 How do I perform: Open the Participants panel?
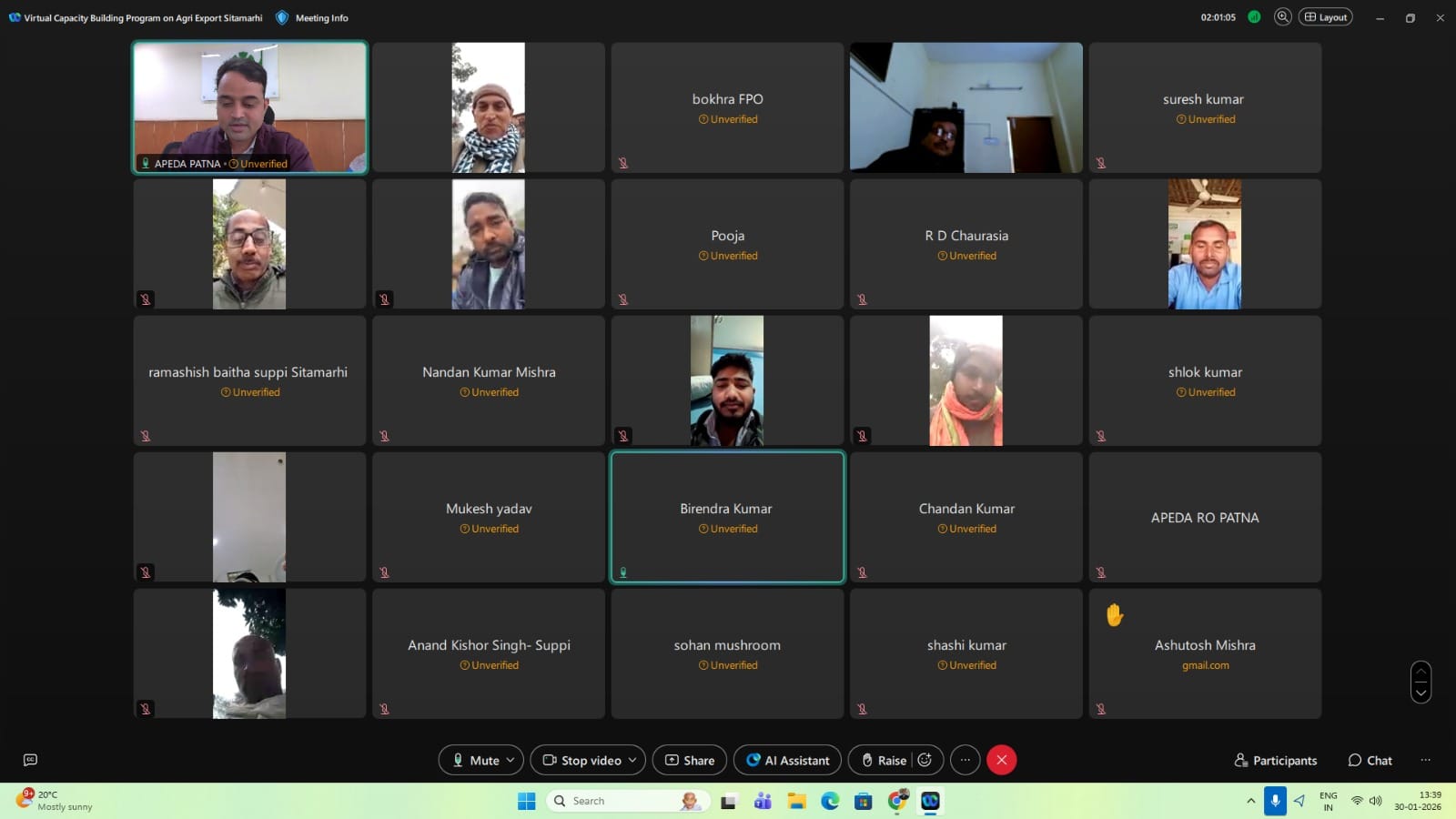tap(1275, 760)
